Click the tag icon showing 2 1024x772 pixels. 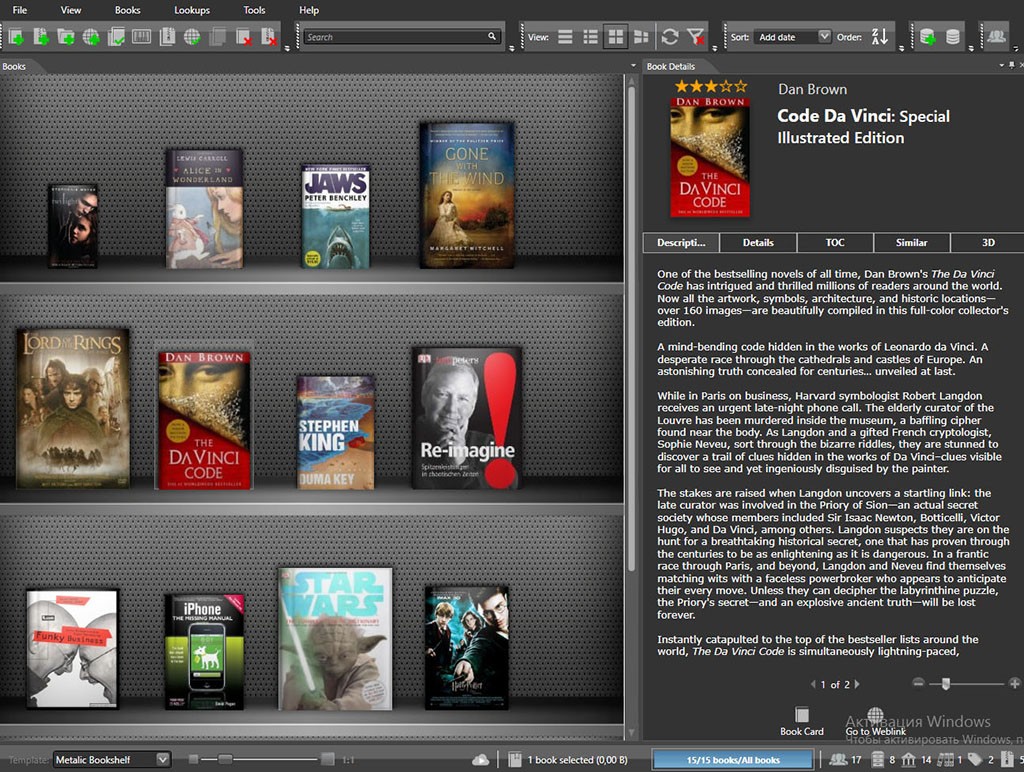(x=975, y=760)
